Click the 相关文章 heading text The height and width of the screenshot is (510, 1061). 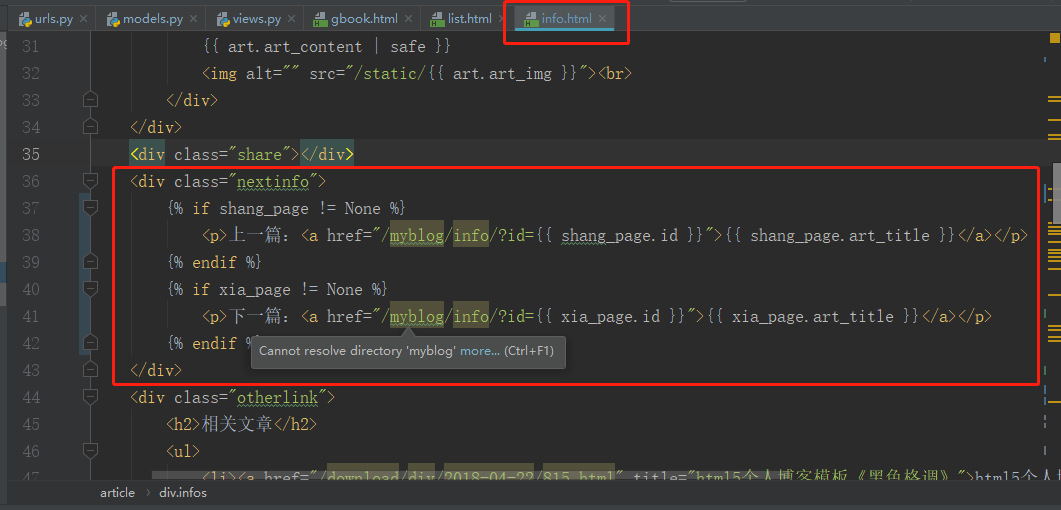coord(238,425)
